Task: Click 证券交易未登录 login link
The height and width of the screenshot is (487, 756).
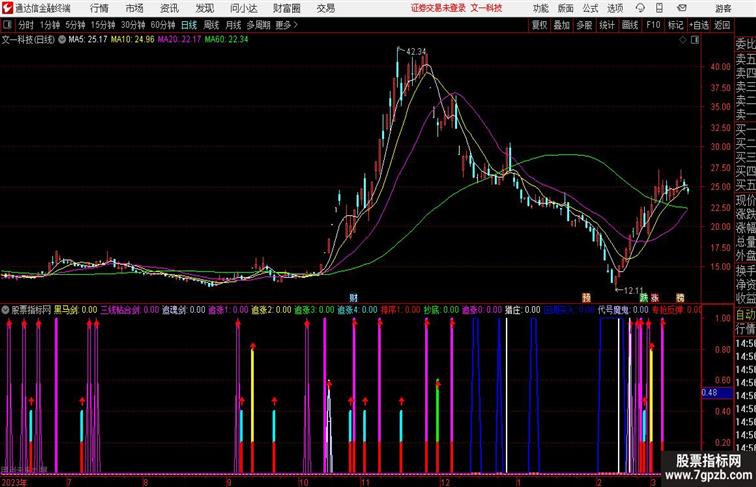Action: tap(438, 8)
